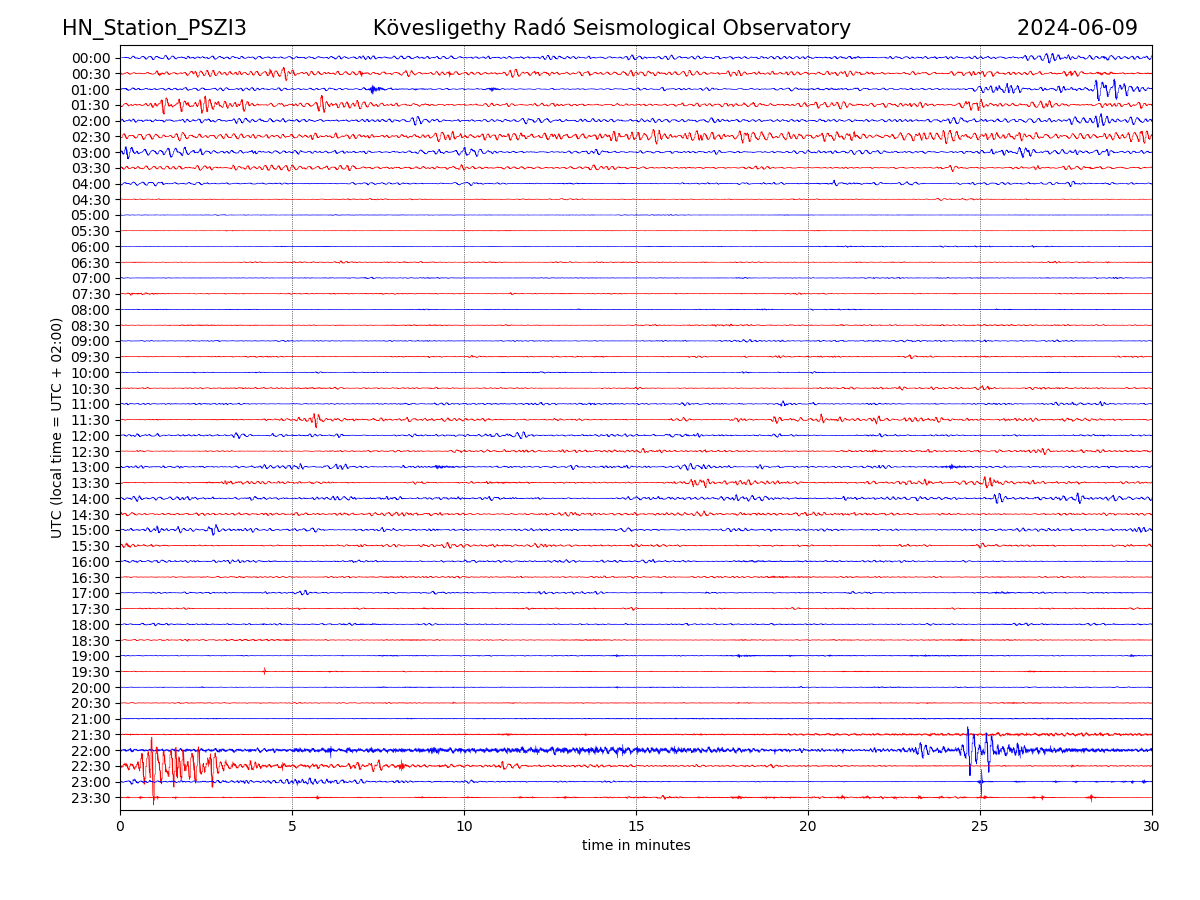Click the 2024-06-09 date text
This screenshot has height=900, width=1200.
[1077, 28]
